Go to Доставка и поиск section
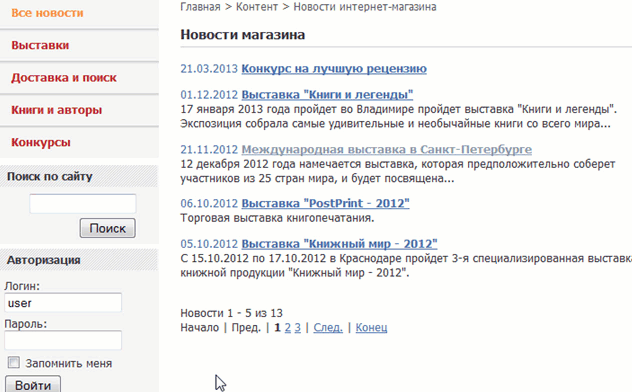The width and height of the screenshot is (632, 392). click(x=64, y=77)
